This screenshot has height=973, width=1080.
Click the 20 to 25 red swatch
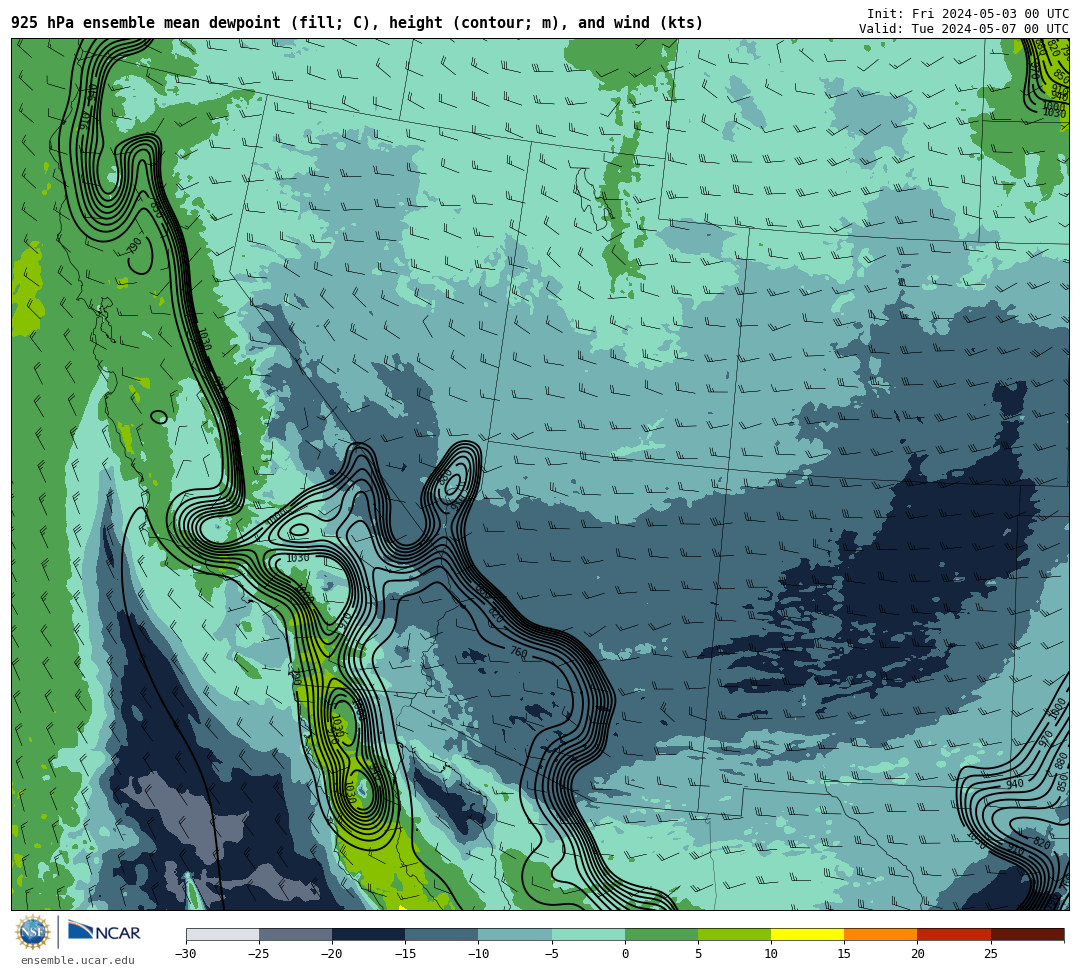click(954, 934)
